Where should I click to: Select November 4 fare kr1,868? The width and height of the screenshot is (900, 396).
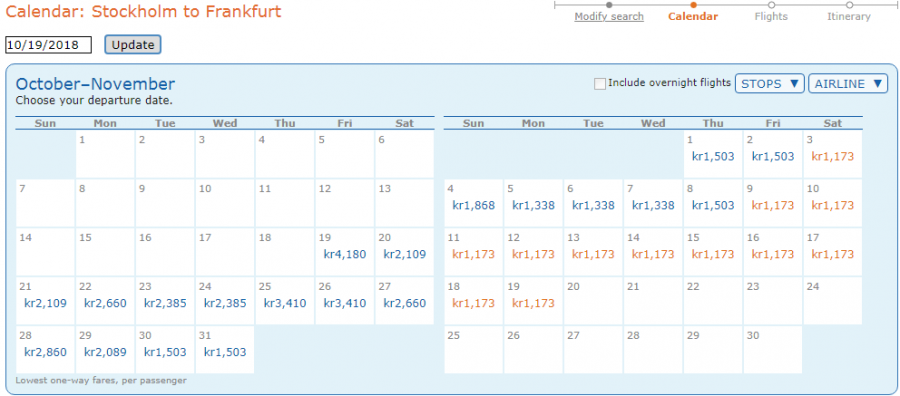pos(474,205)
